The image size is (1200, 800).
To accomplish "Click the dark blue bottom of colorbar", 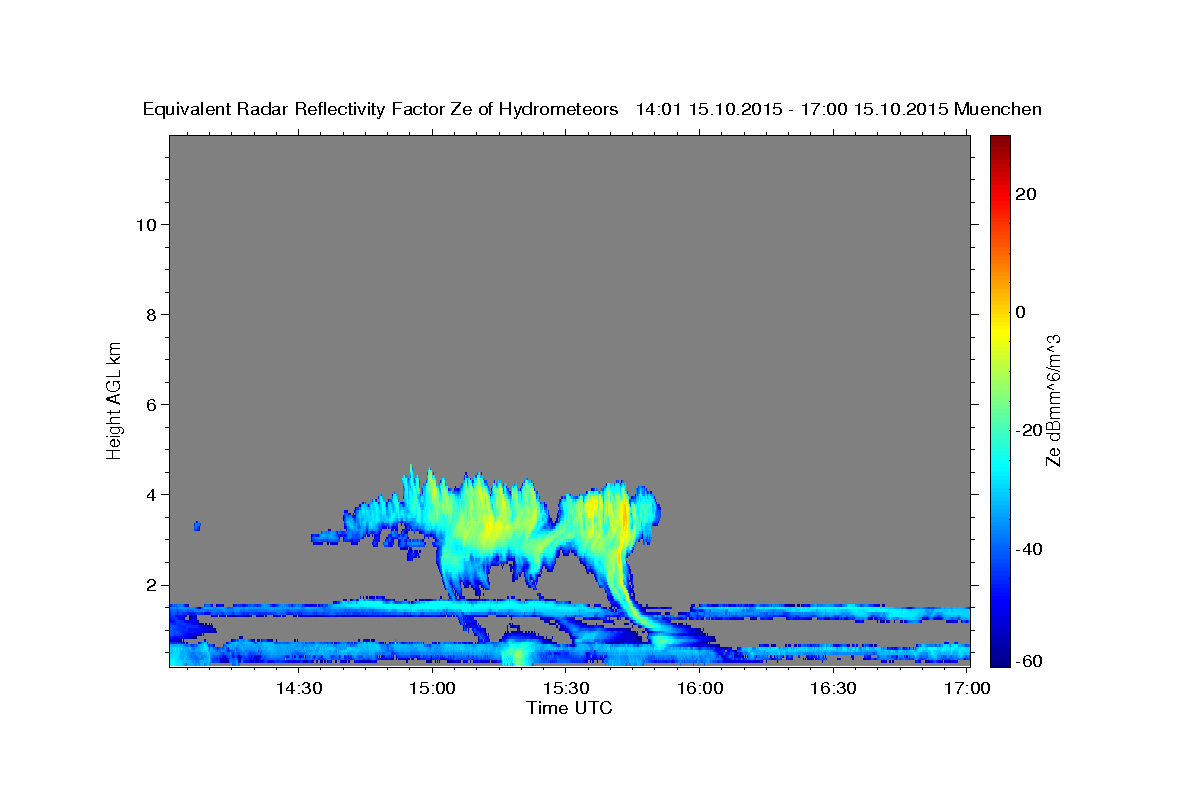I will coord(999,658).
